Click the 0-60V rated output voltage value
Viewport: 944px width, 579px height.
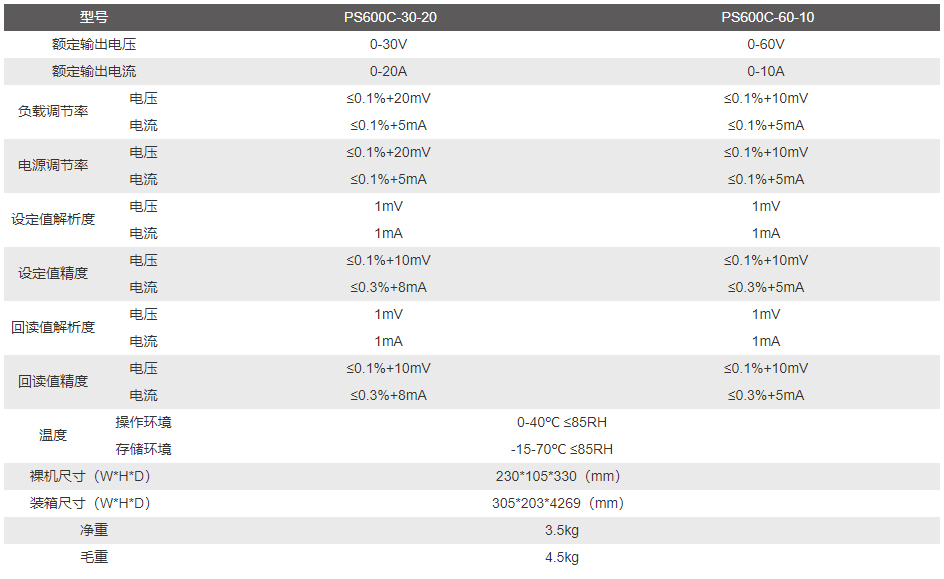(x=766, y=45)
